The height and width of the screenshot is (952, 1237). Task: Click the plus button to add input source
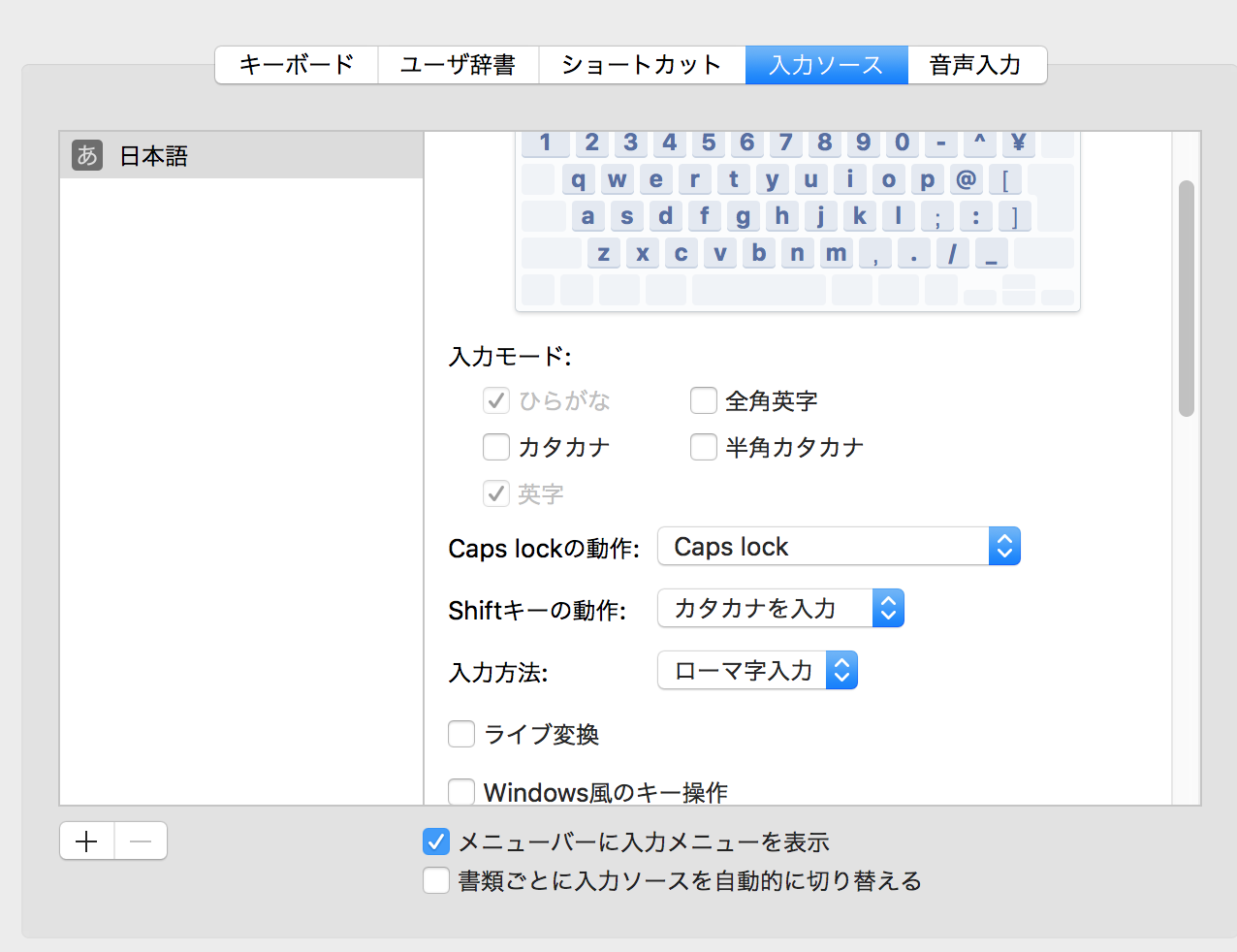coord(87,841)
